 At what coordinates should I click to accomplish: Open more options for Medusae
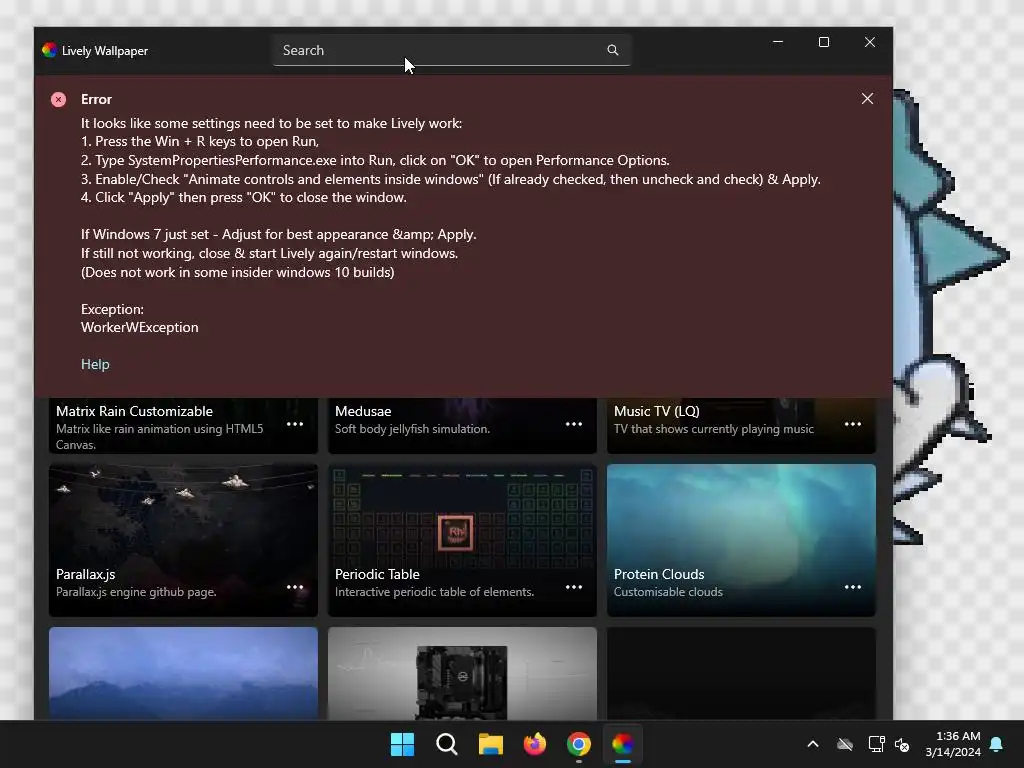point(574,424)
